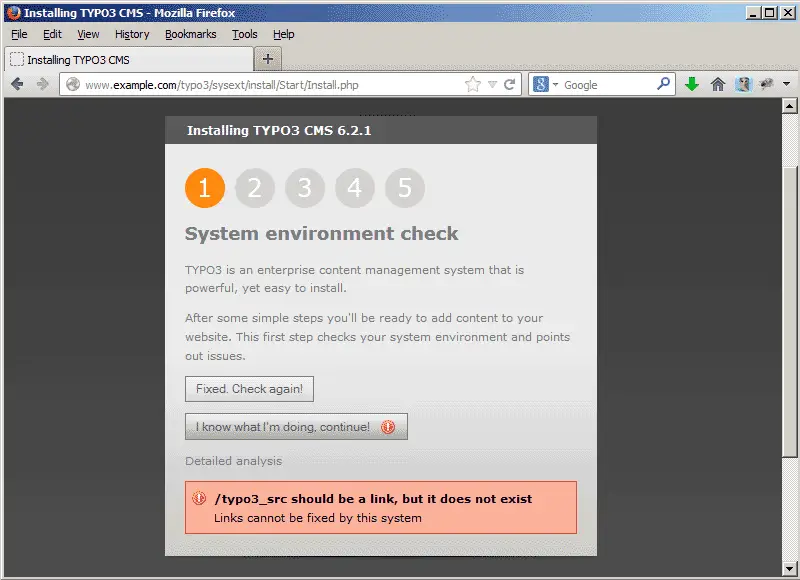The image size is (800, 580).
Task: Bookmark this page with the star
Action: click(473, 84)
